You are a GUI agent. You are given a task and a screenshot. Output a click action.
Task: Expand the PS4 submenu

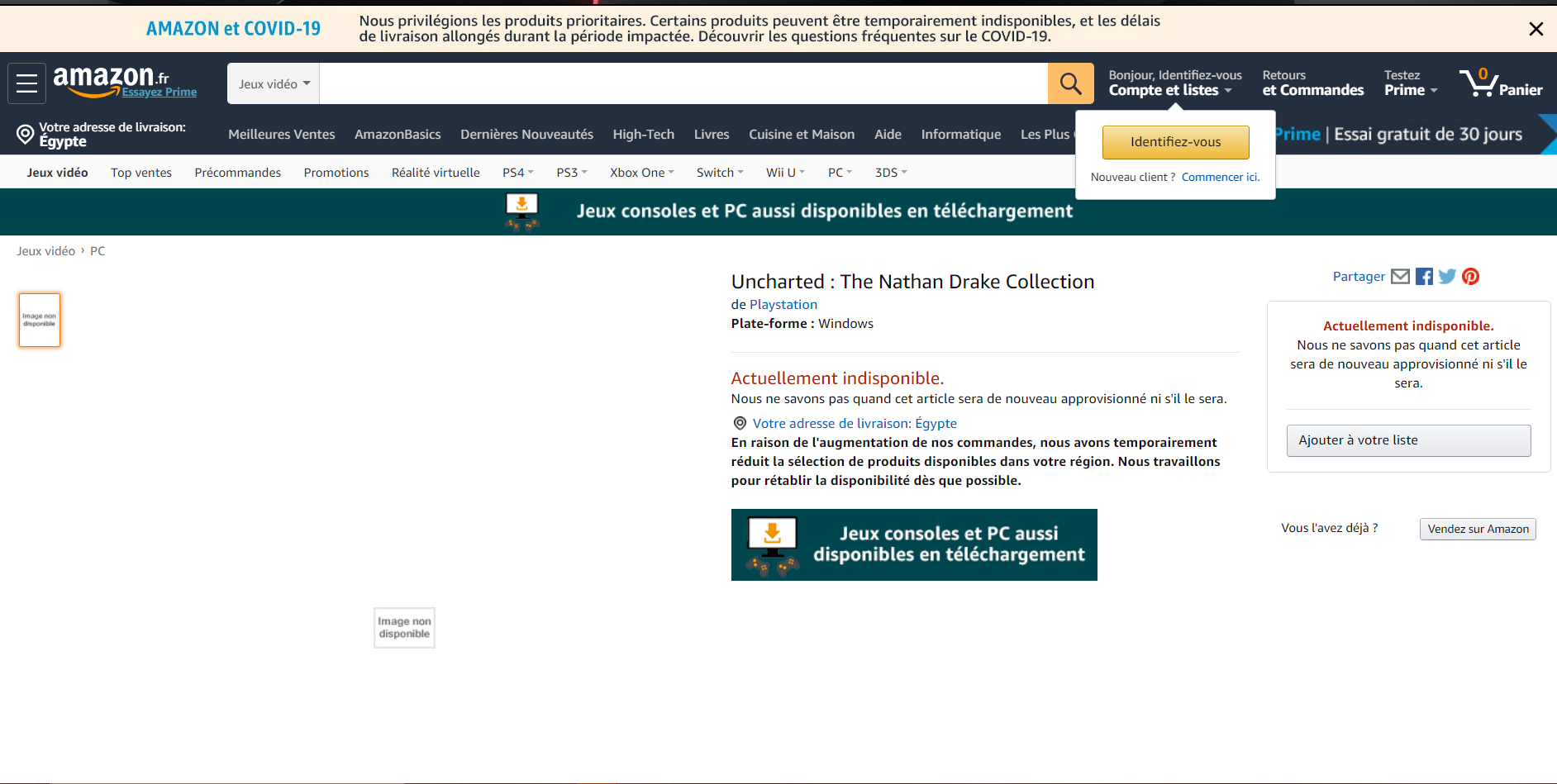coord(518,173)
